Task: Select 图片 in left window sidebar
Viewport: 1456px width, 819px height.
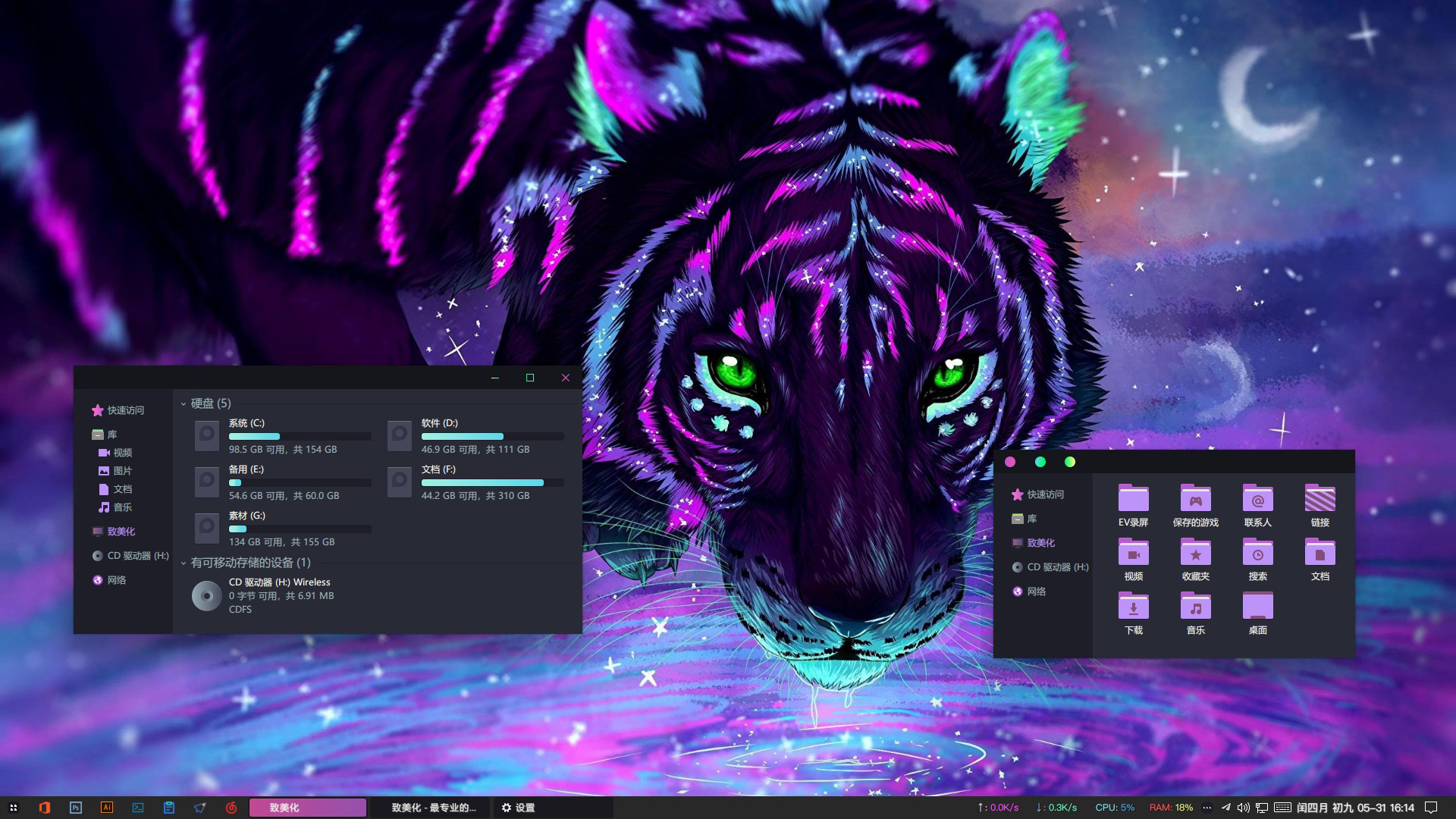Action: click(115, 471)
